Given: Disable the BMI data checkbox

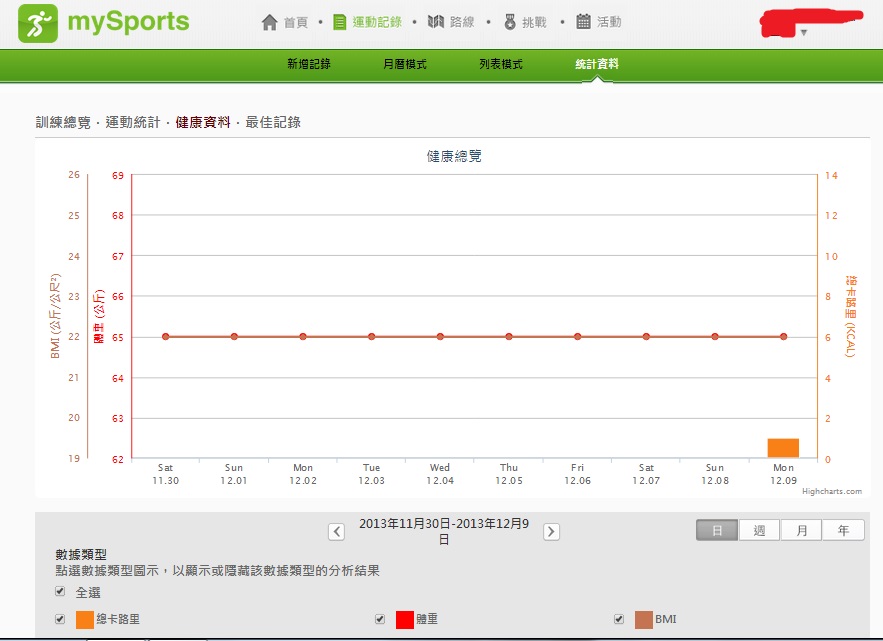Looking at the screenshot, I should (x=619, y=619).
